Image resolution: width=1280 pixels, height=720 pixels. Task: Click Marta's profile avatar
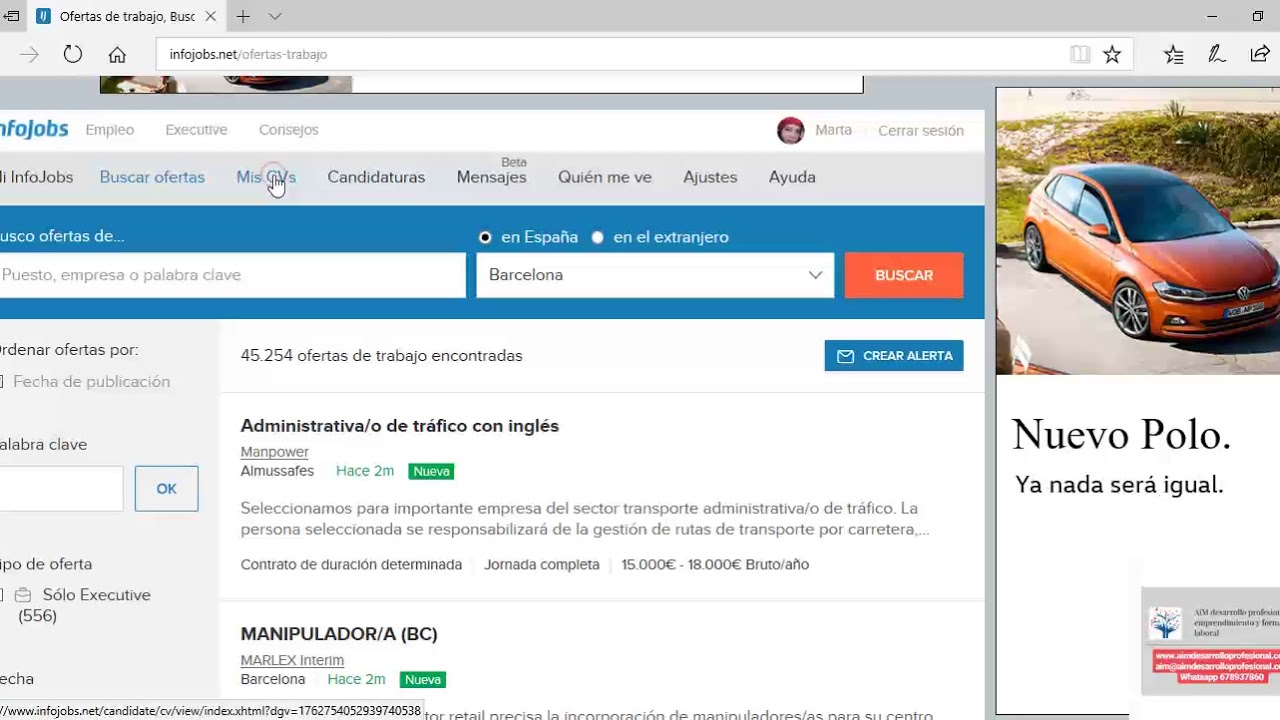791,130
